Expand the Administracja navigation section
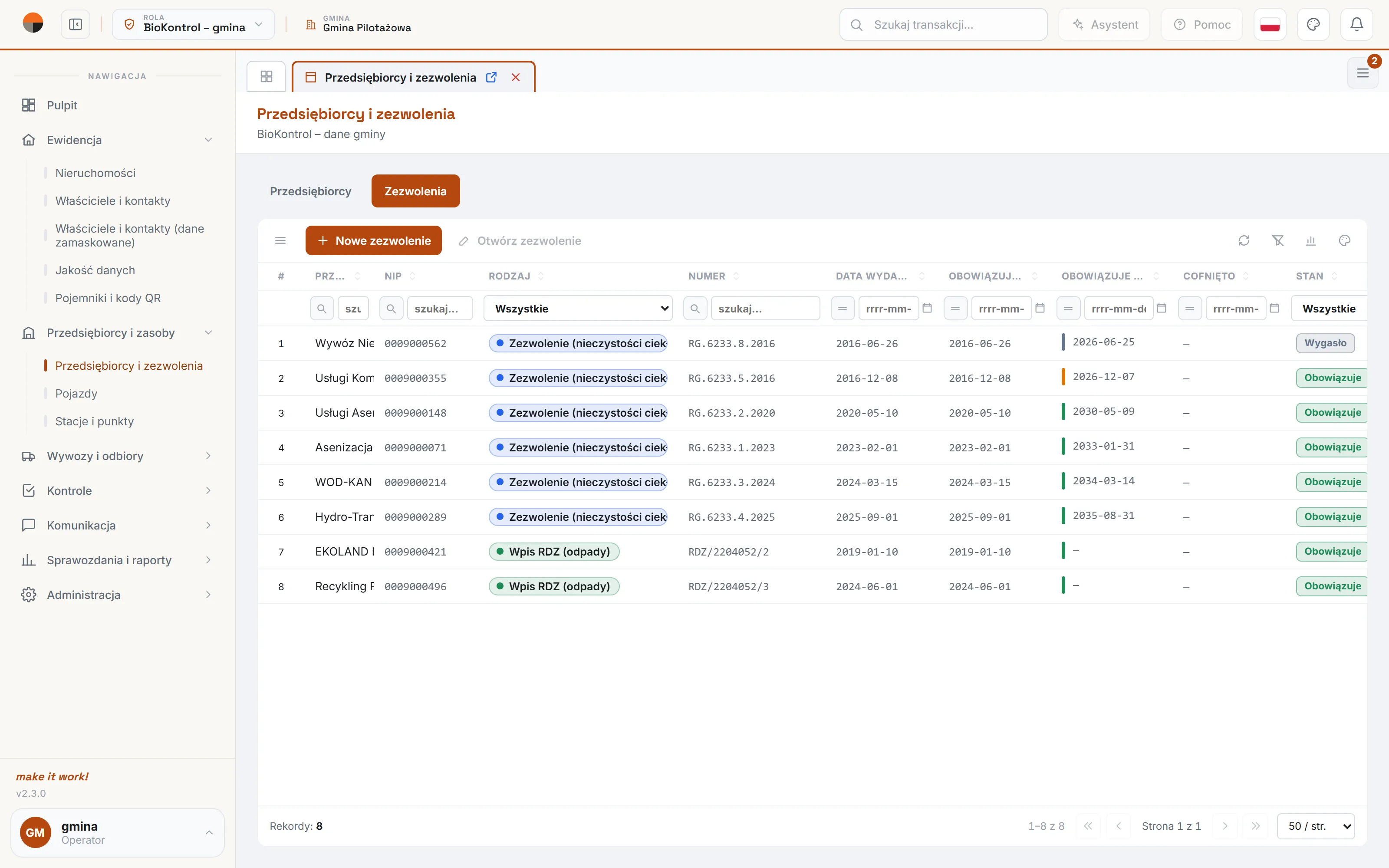This screenshot has height=868, width=1389. point(118,595)
